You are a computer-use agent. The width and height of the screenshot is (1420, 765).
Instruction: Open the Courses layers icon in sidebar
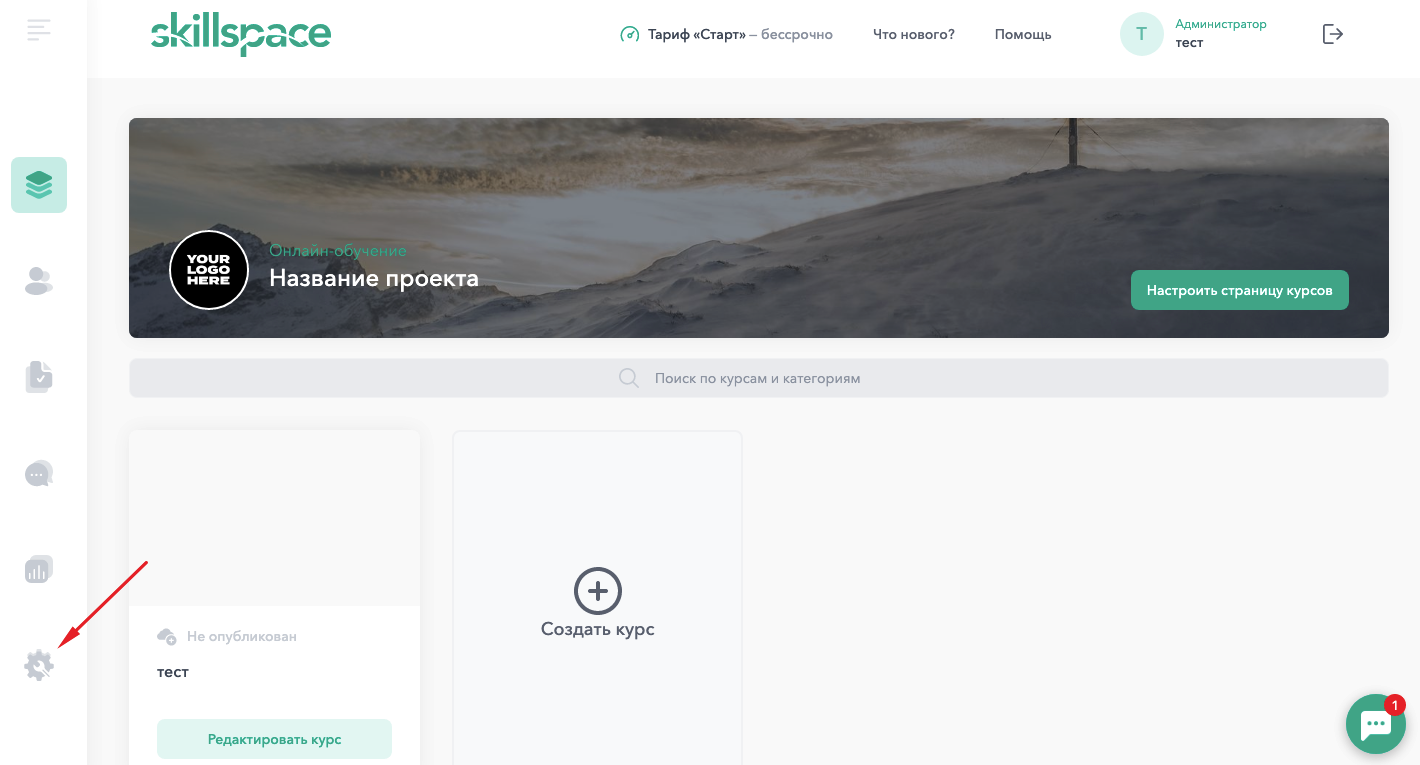pos(39,185)
